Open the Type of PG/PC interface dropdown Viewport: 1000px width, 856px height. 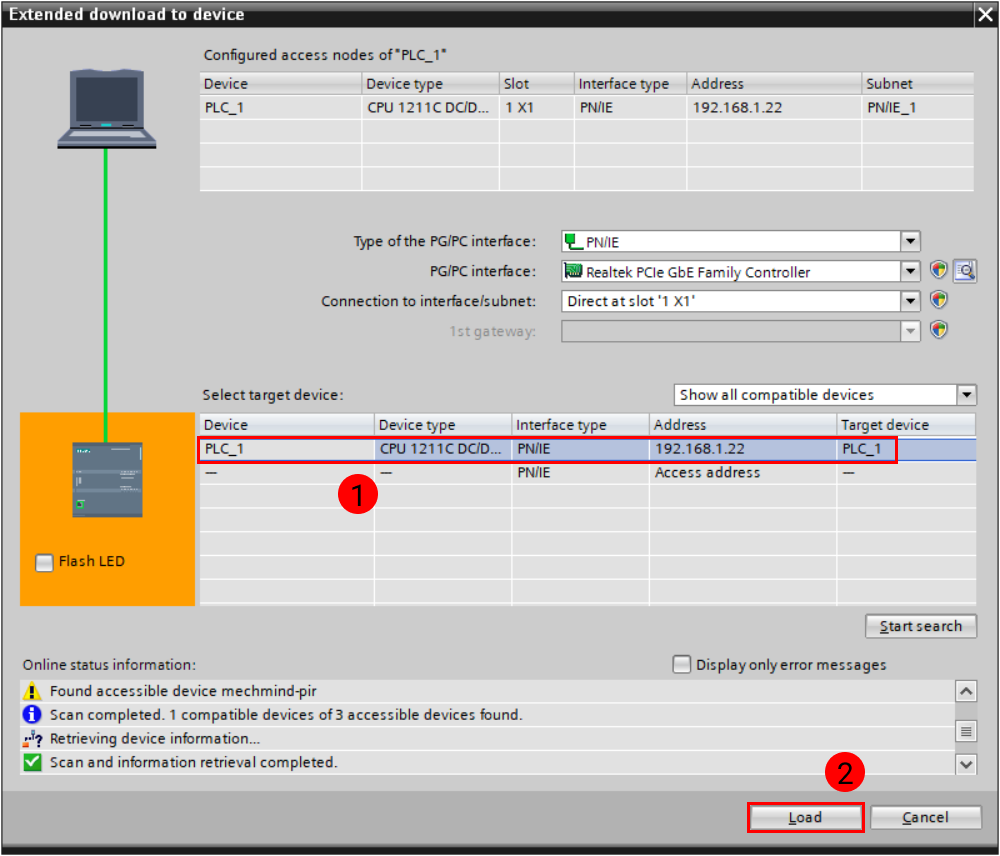[910, 240]
